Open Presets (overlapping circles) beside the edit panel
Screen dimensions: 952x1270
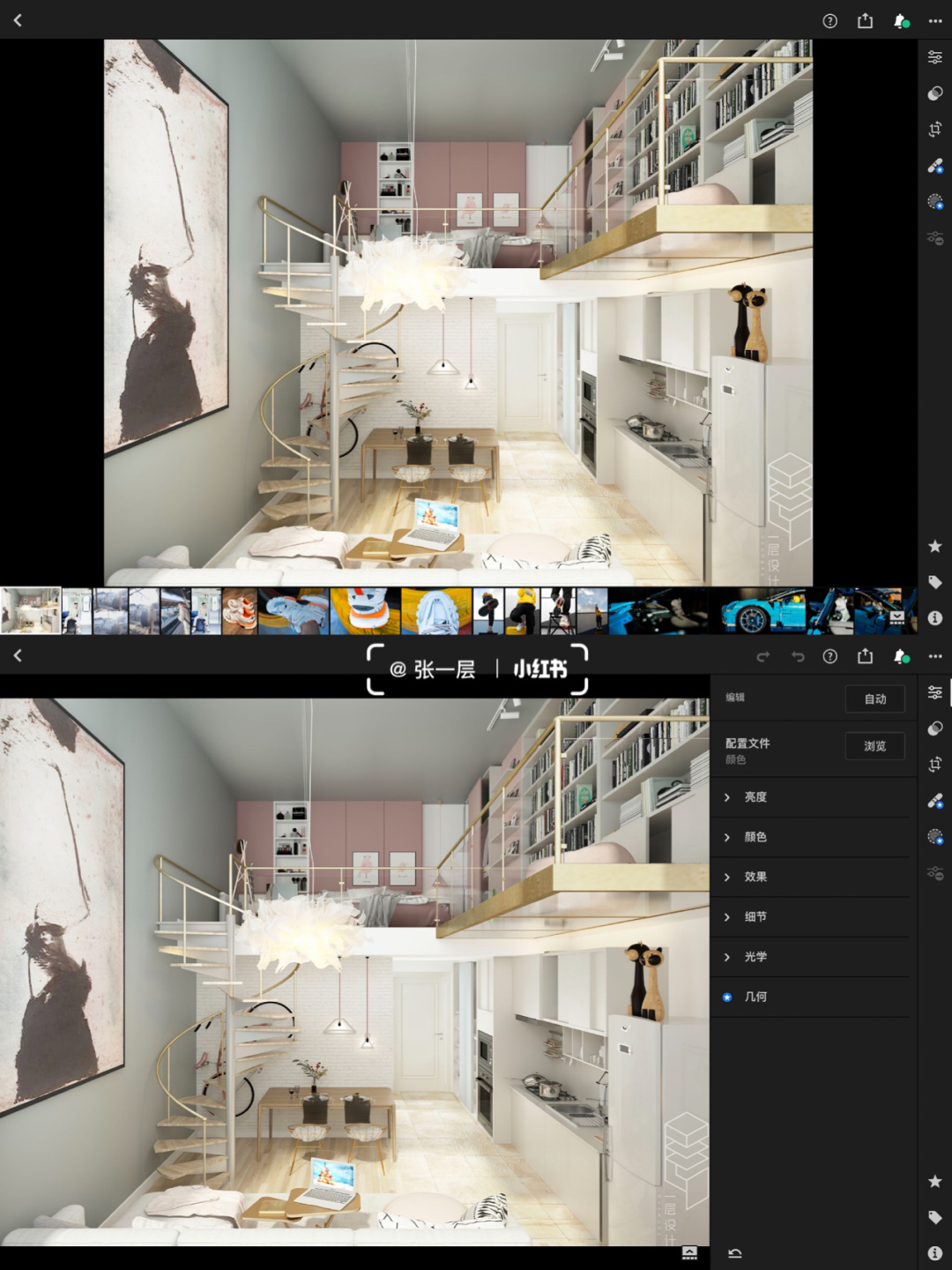click(935, 728)
